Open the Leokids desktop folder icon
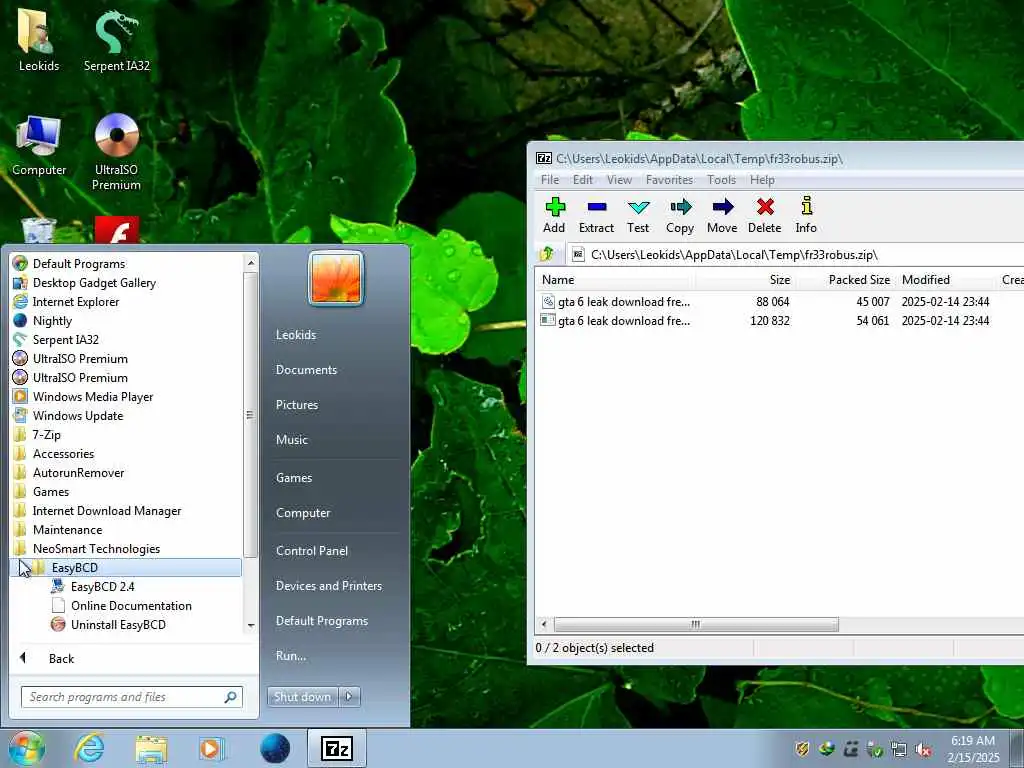 (39, 40)
